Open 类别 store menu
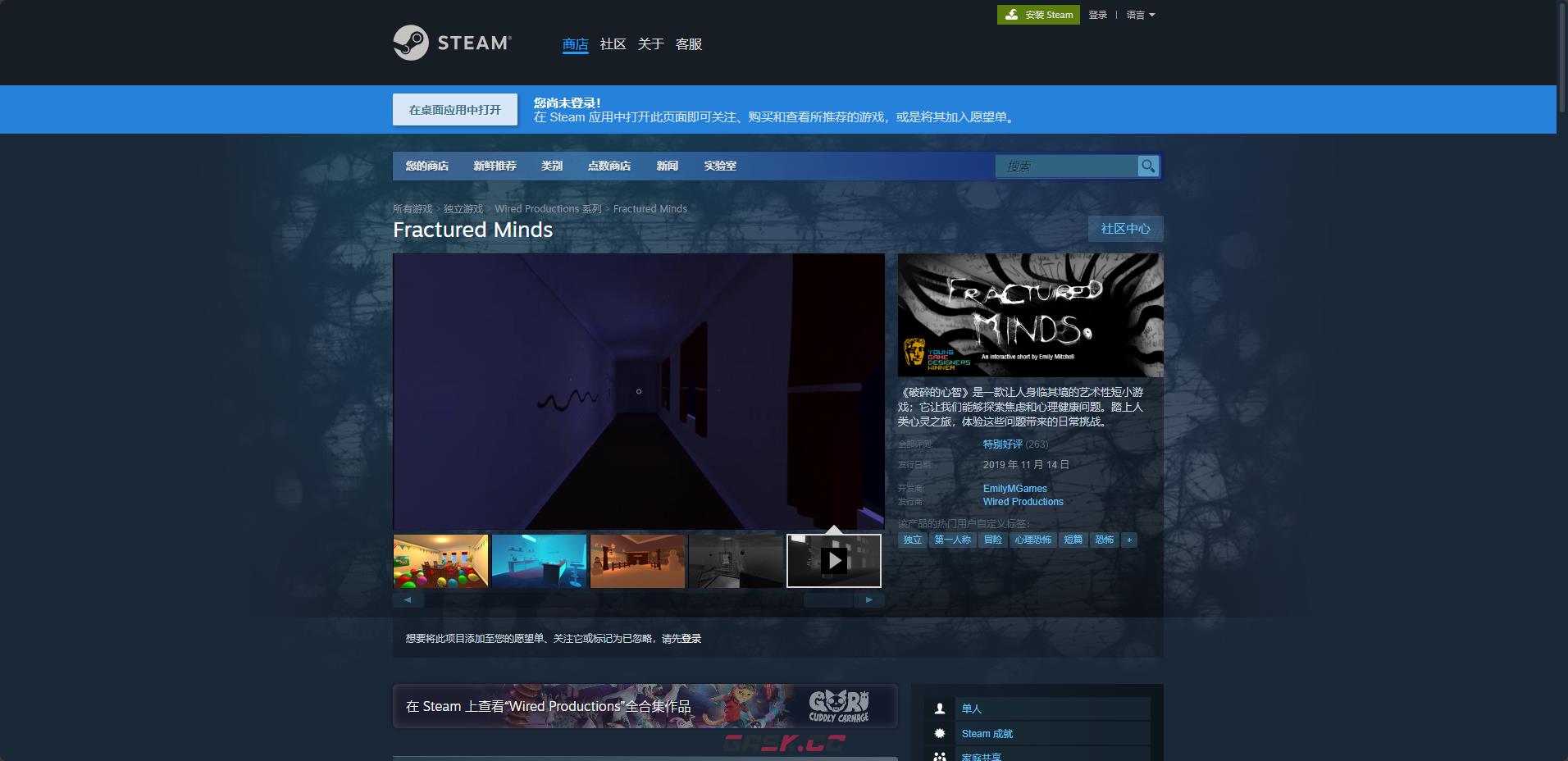 552,166
